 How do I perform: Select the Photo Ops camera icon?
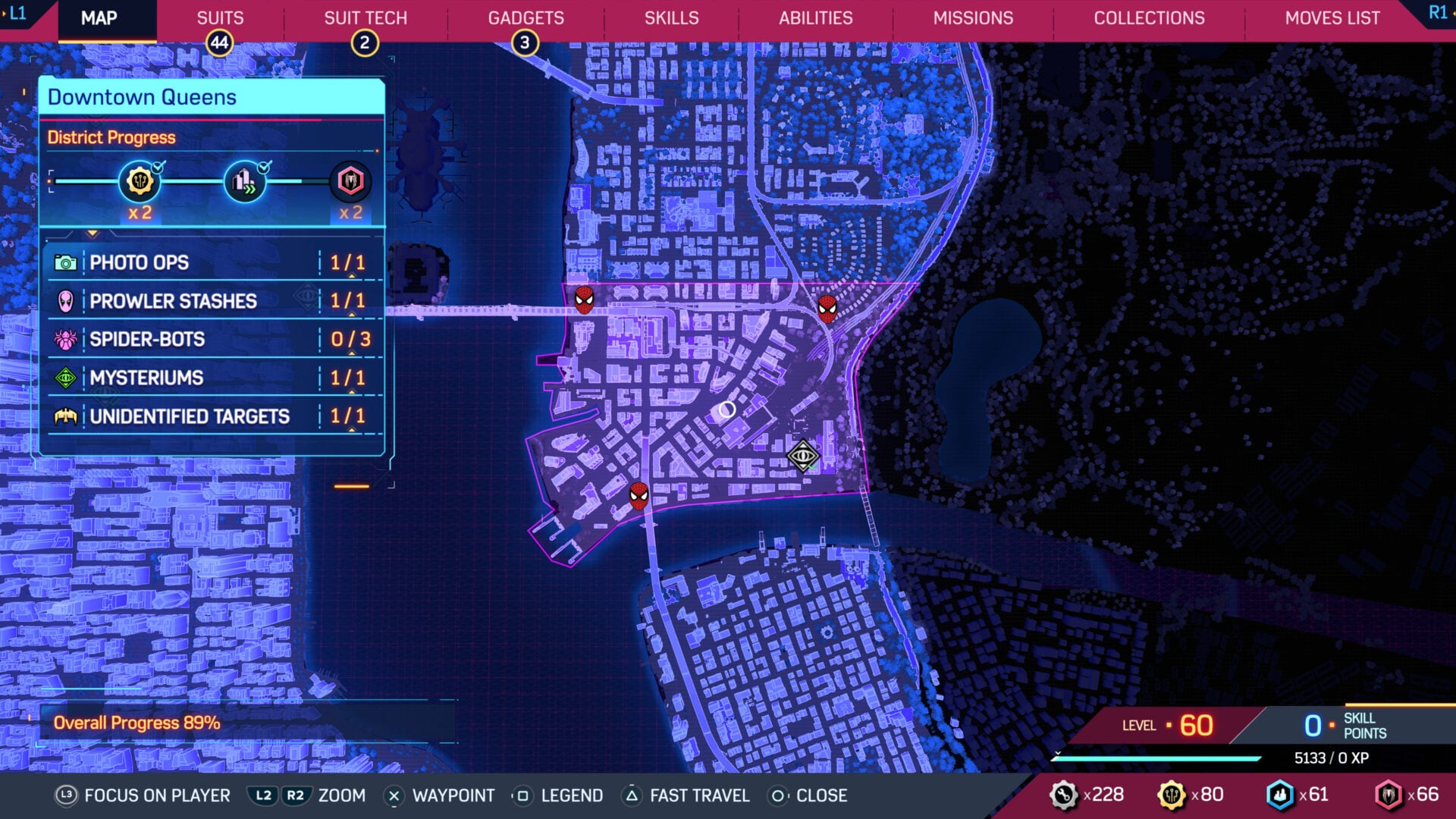tap(67, 263)
